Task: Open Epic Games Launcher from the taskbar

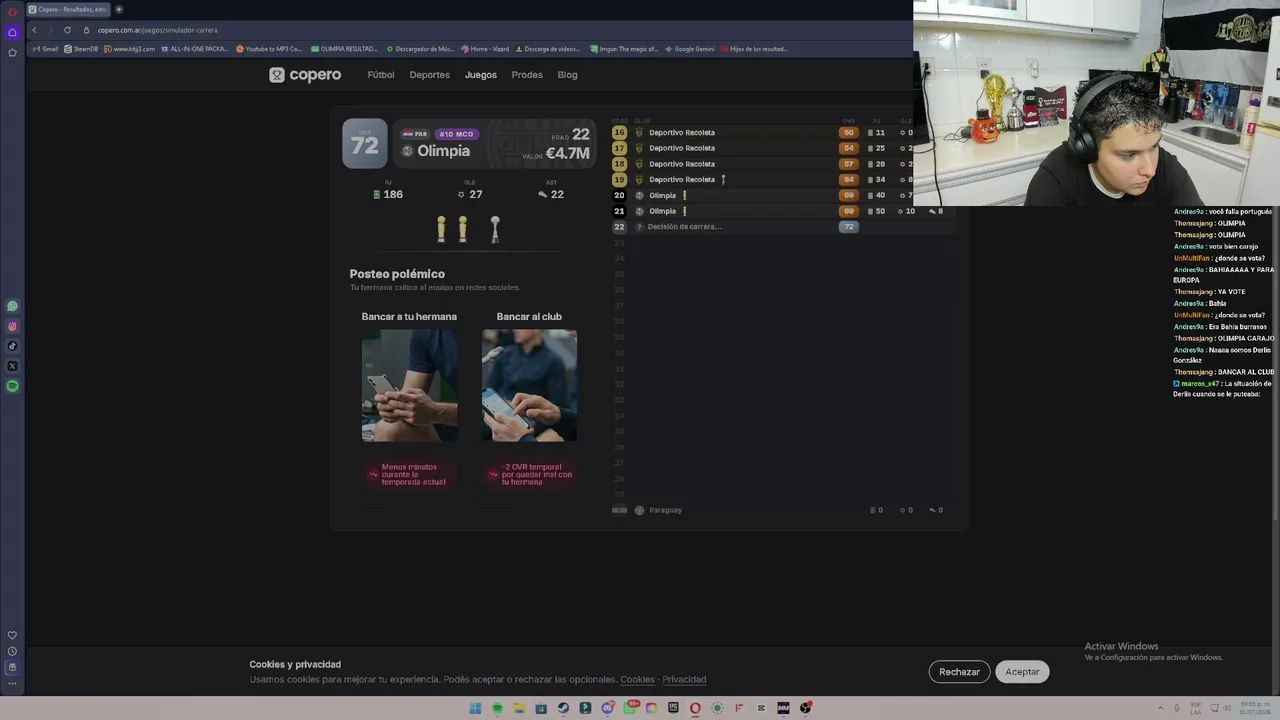Action: [673, 708]
